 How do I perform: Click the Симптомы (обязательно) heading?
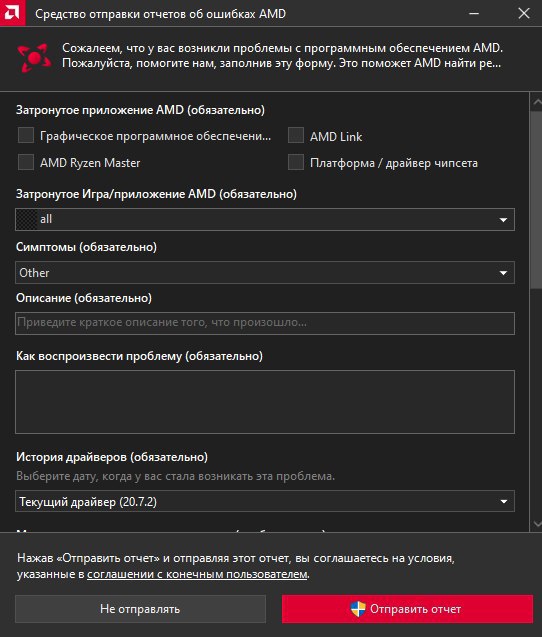point(86,247)
